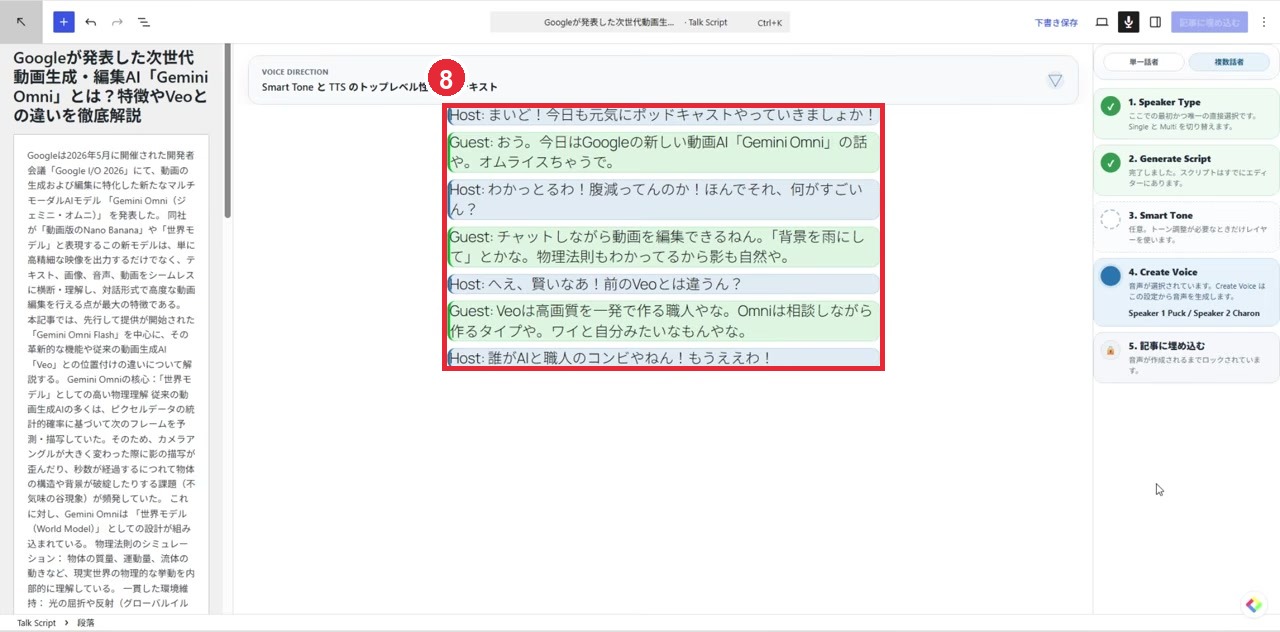Click Speaker 1 Puck / Speaker 2 Charon text

click(1194, 314)
